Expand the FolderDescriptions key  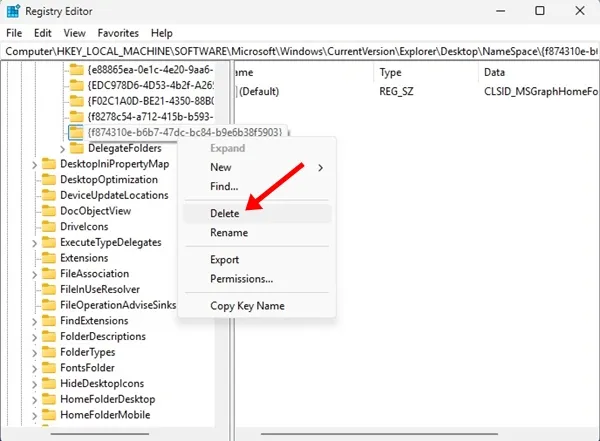tap(34, 337)
